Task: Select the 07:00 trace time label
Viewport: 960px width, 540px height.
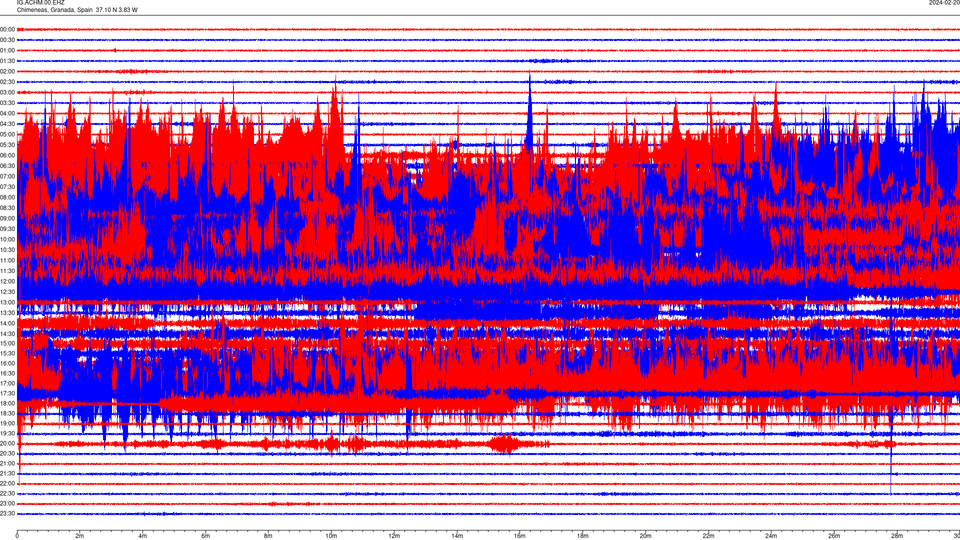Action: click(7, 176)
